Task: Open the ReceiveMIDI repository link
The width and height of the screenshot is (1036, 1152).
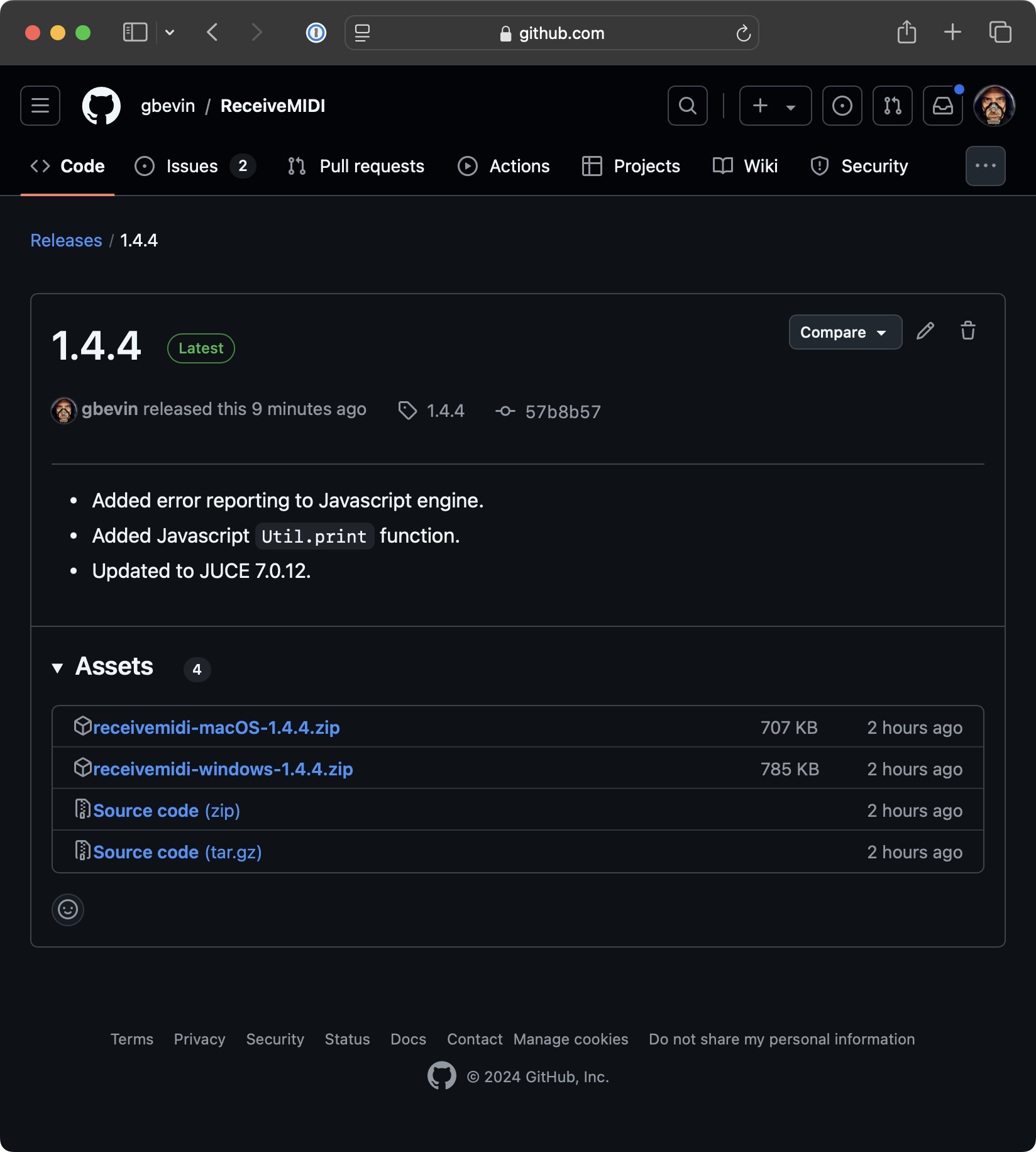Action: [273, 106]
